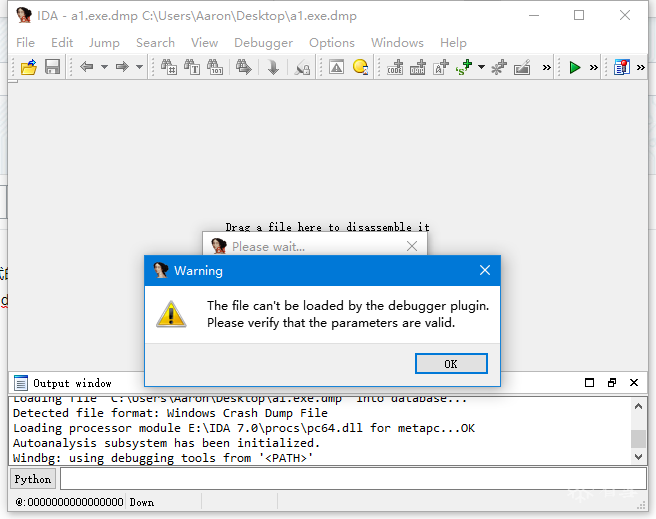
Task: Open the forward-arrow history dropdown
Action: 139,67
